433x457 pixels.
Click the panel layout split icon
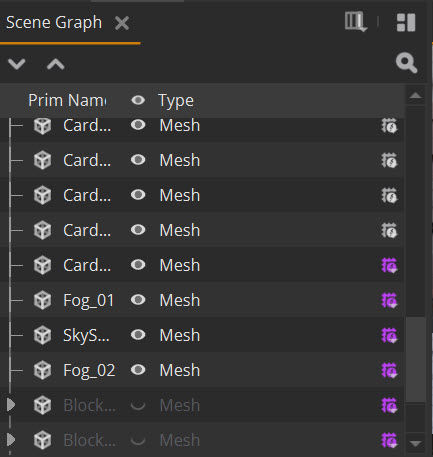(x=406, y=23)
